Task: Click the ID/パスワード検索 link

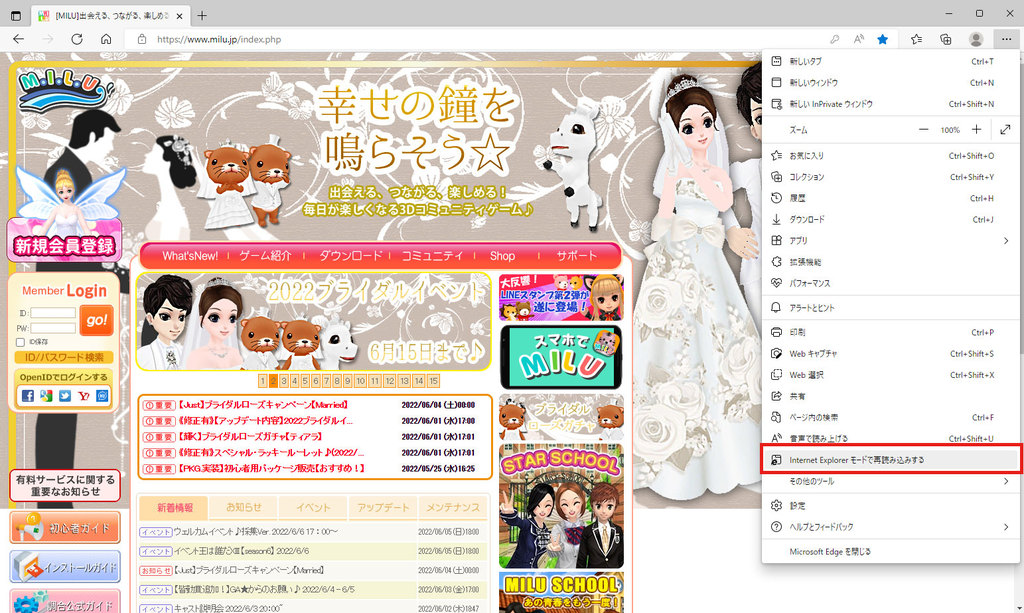Action: 65,357
